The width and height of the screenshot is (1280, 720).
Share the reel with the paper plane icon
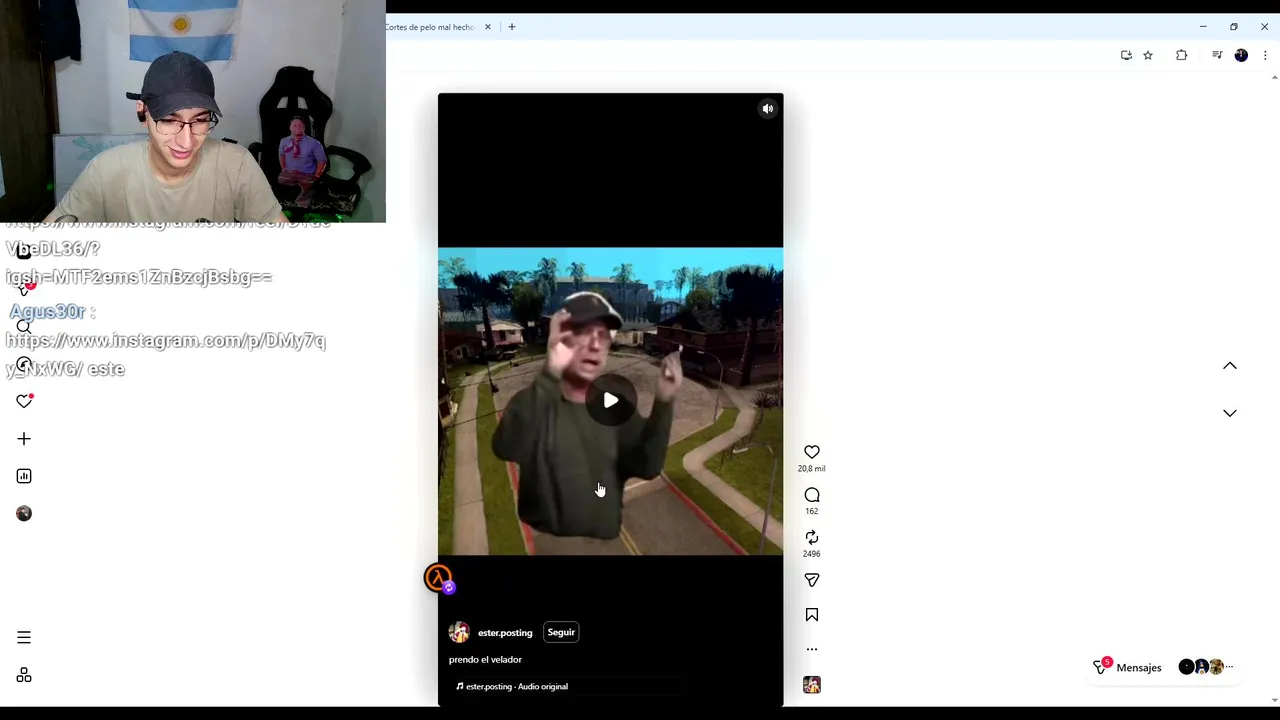click(812, 580)
